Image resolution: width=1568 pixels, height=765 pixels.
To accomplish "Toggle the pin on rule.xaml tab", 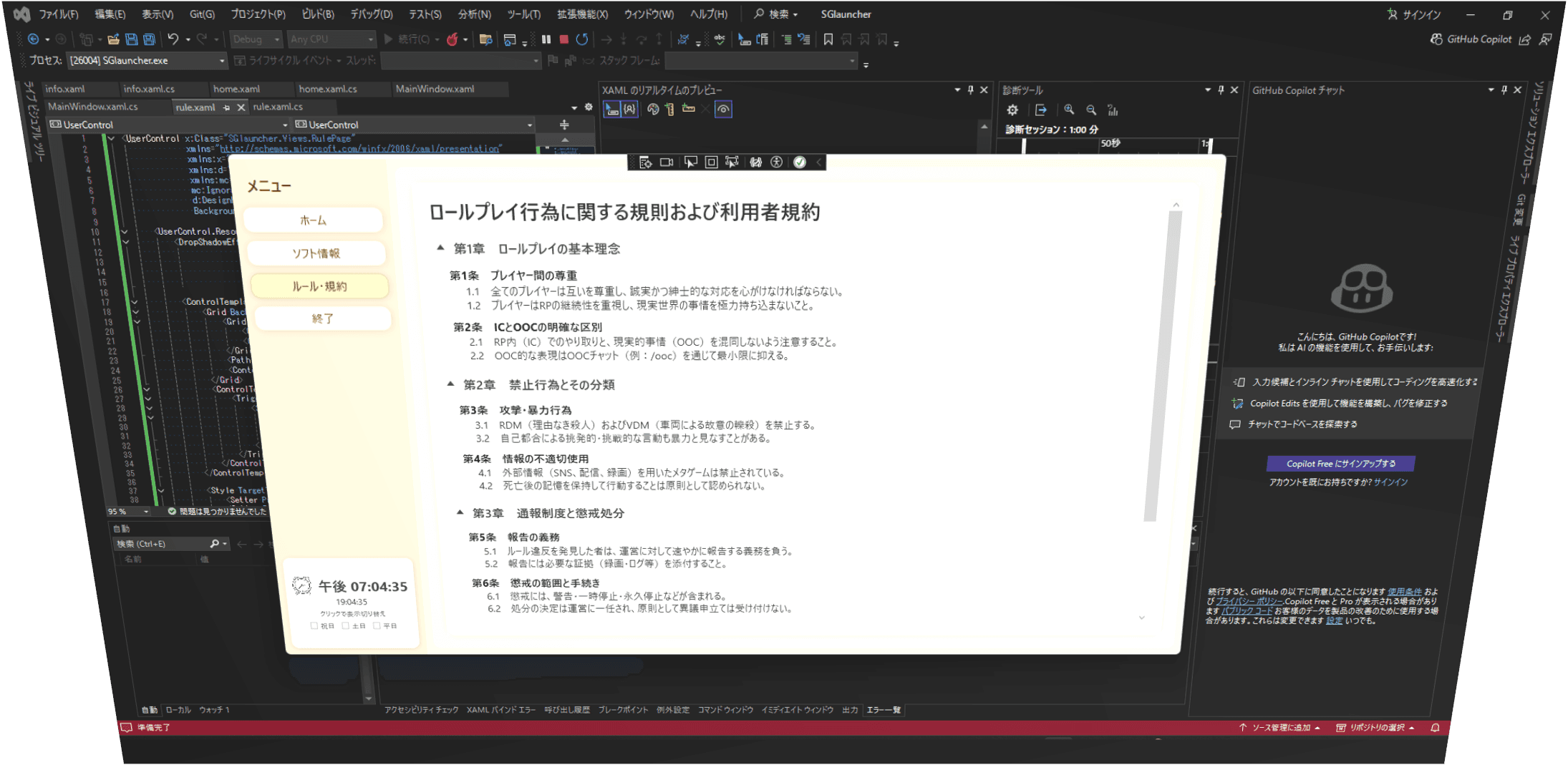I will [x=226, y=107].
